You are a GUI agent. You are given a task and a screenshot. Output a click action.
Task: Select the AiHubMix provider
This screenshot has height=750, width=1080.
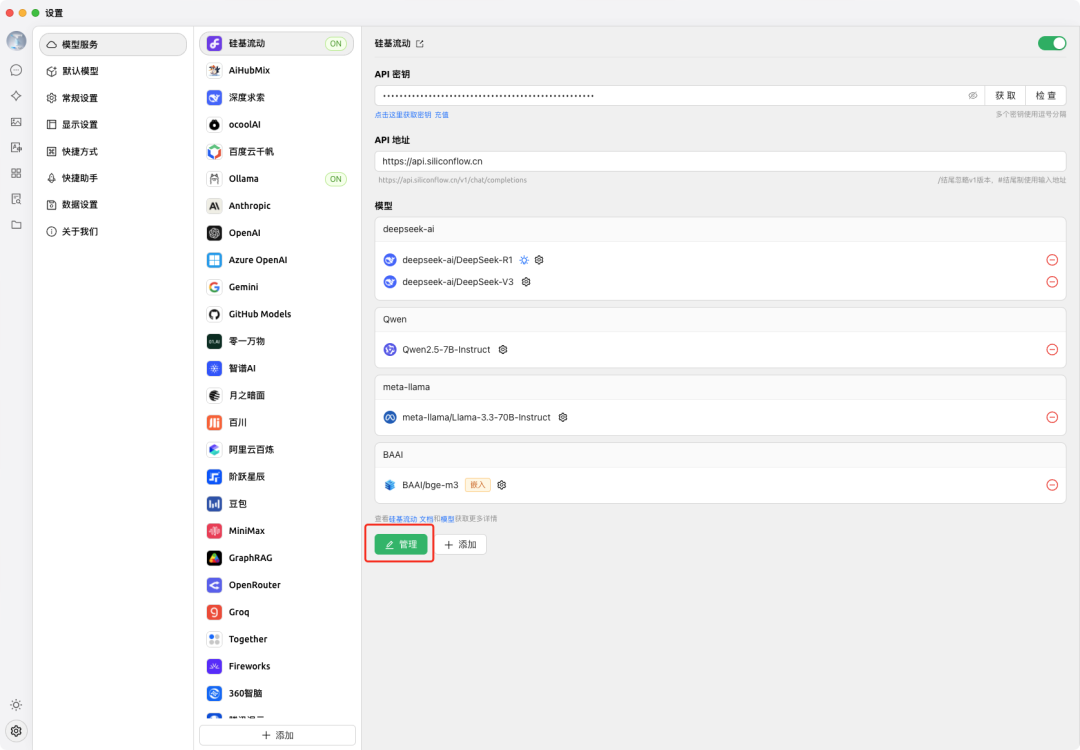click(x=277, y=70)
